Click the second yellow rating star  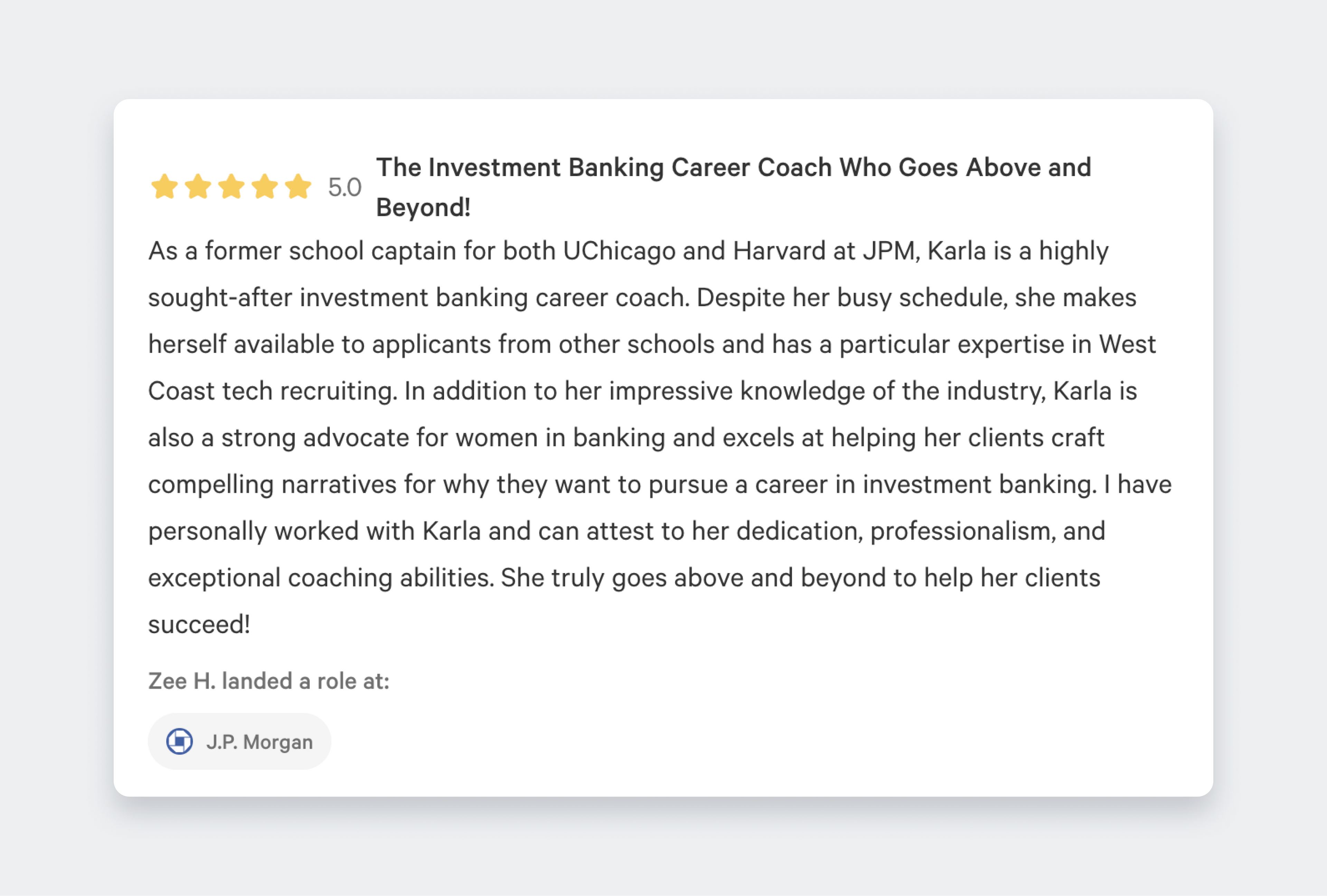tap(198, 187)
